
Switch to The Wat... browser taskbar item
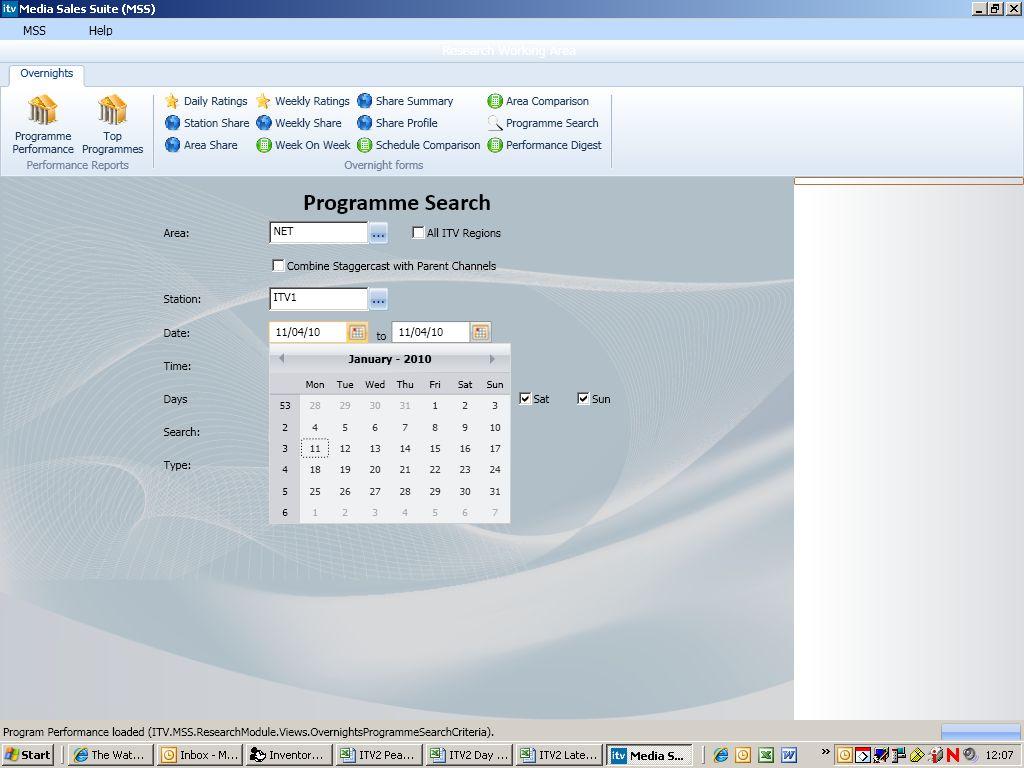(111, 755)
